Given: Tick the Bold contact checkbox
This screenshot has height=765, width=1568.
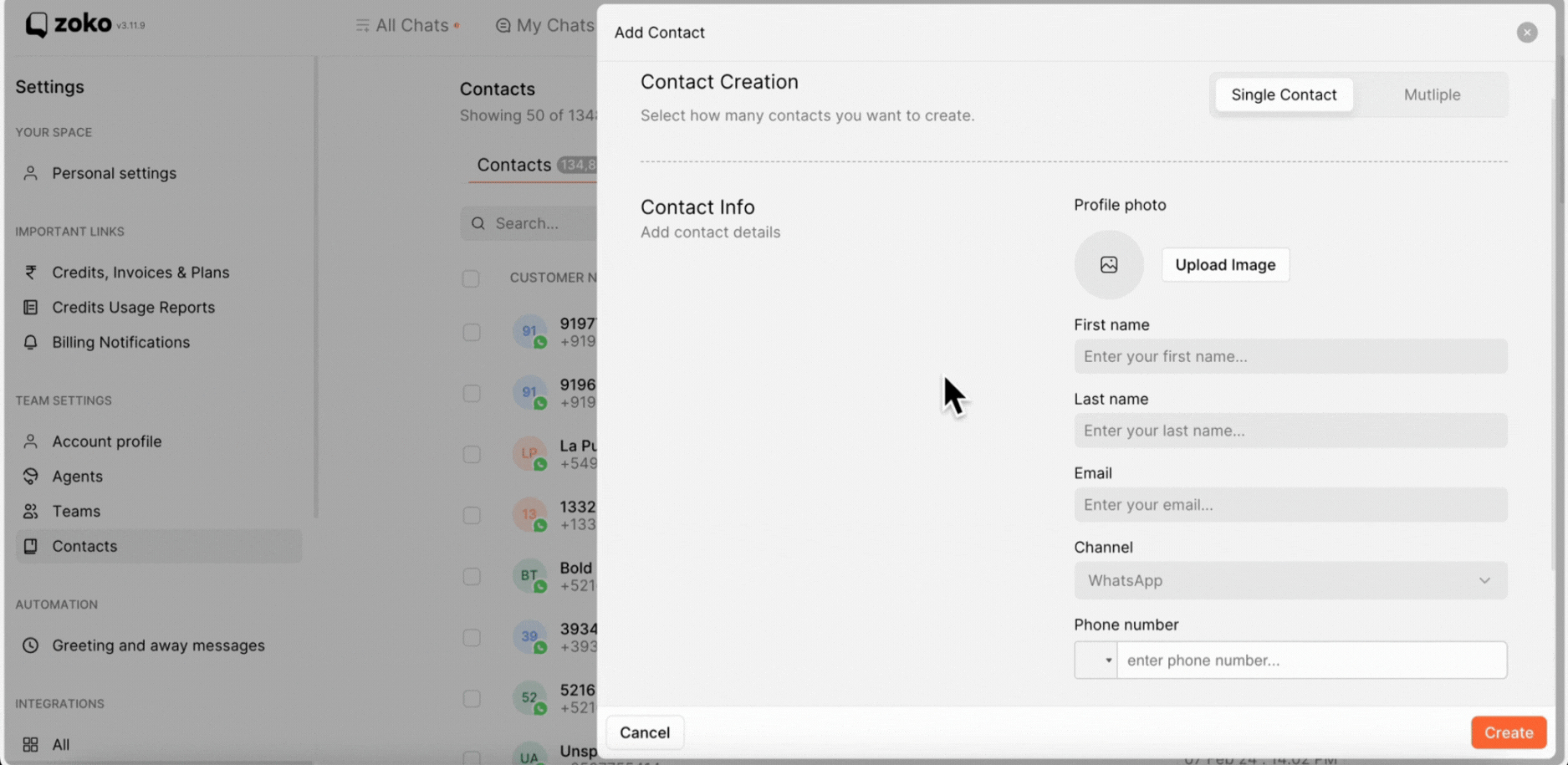Looking at the screenshot, I should click(x=472, y=576).
